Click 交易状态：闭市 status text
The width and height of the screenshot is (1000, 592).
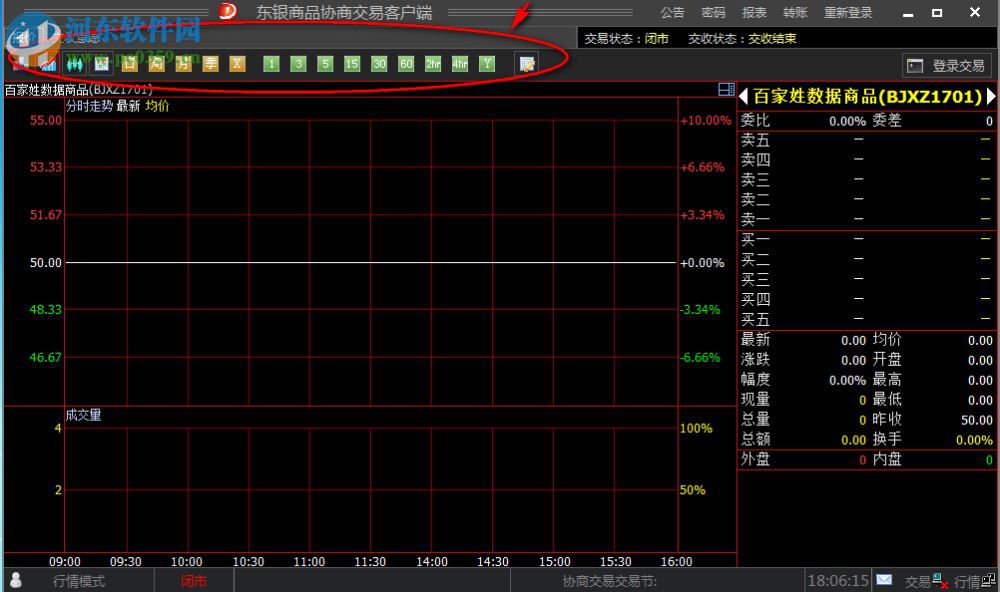click(626, 39)
